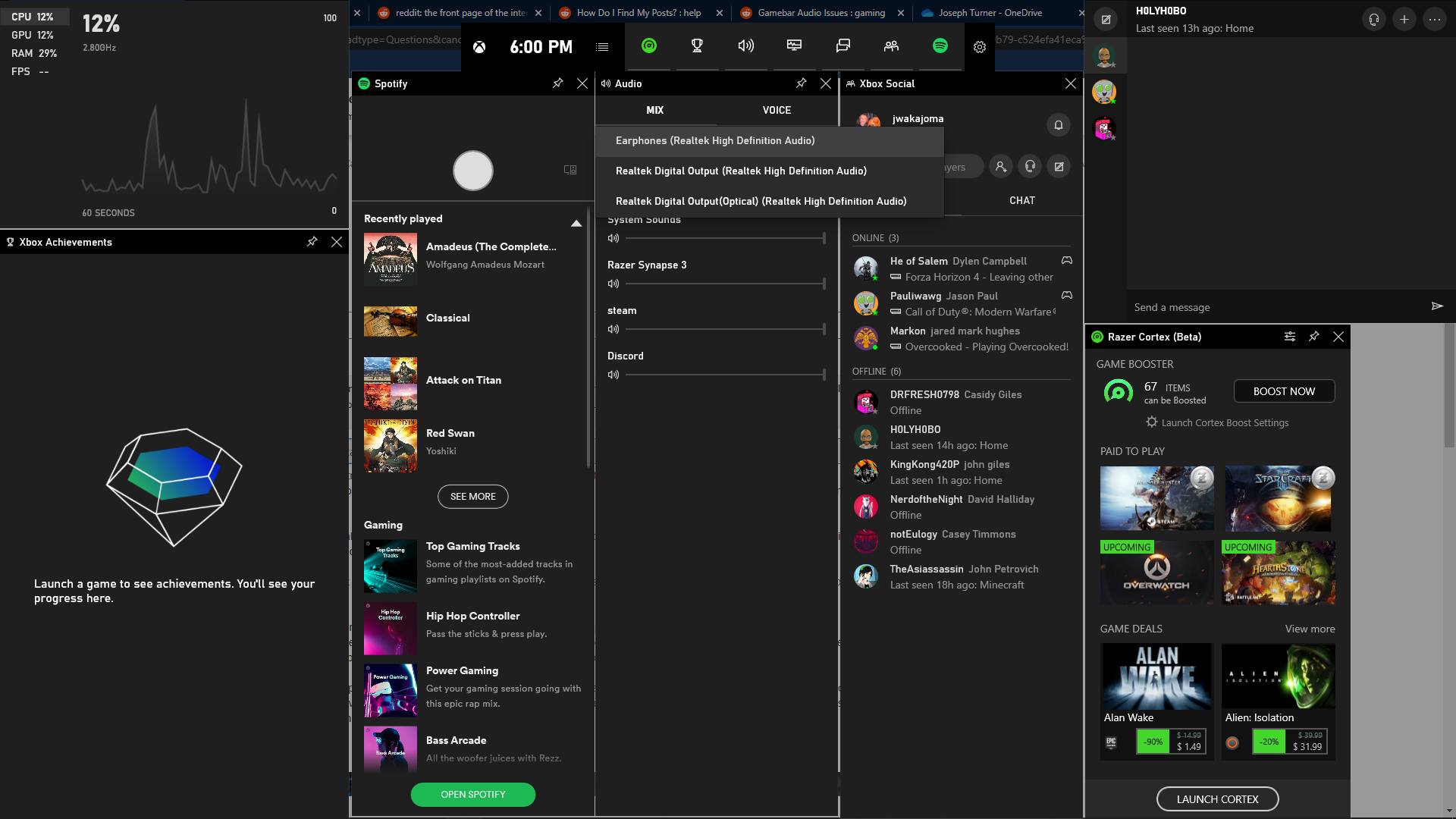
Task: Select Realtek Digital Output device
Action: 770,171
